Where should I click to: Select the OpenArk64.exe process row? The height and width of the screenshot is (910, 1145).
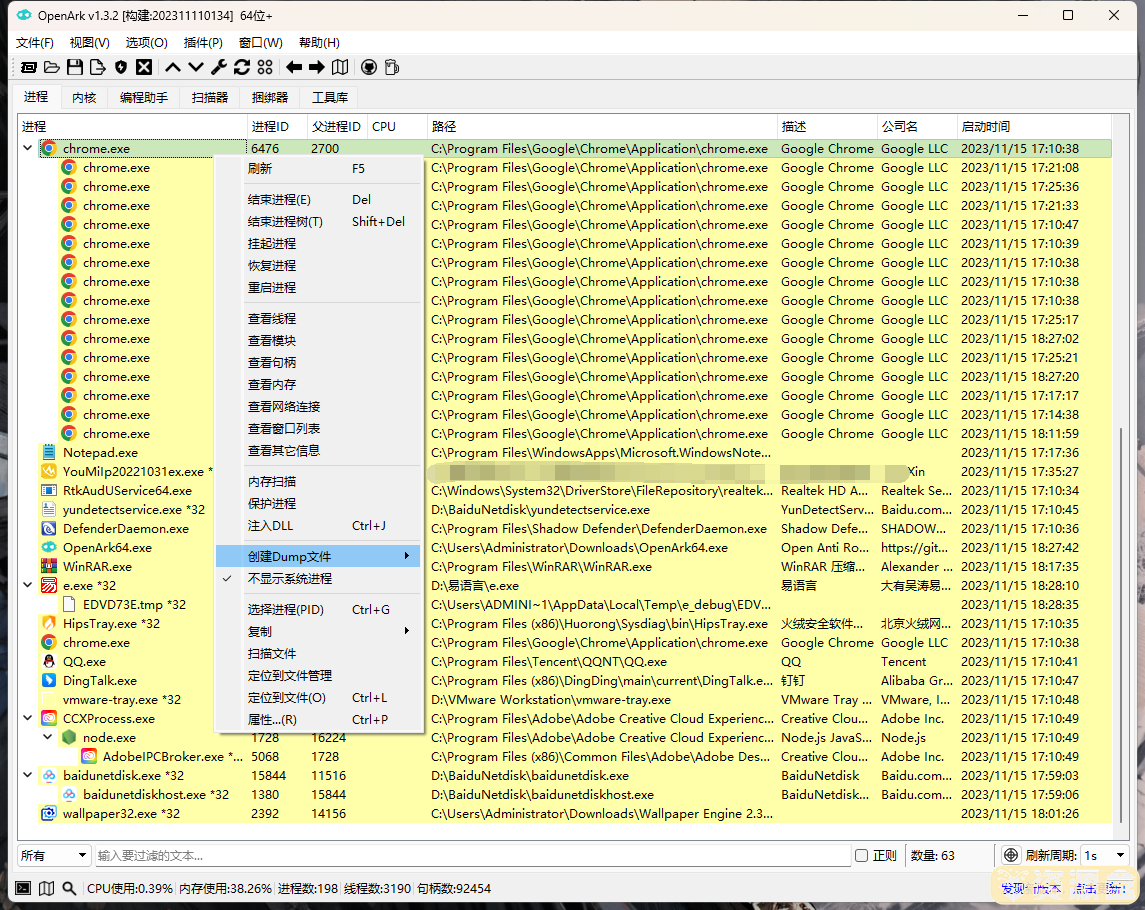[x=564, y=548]
